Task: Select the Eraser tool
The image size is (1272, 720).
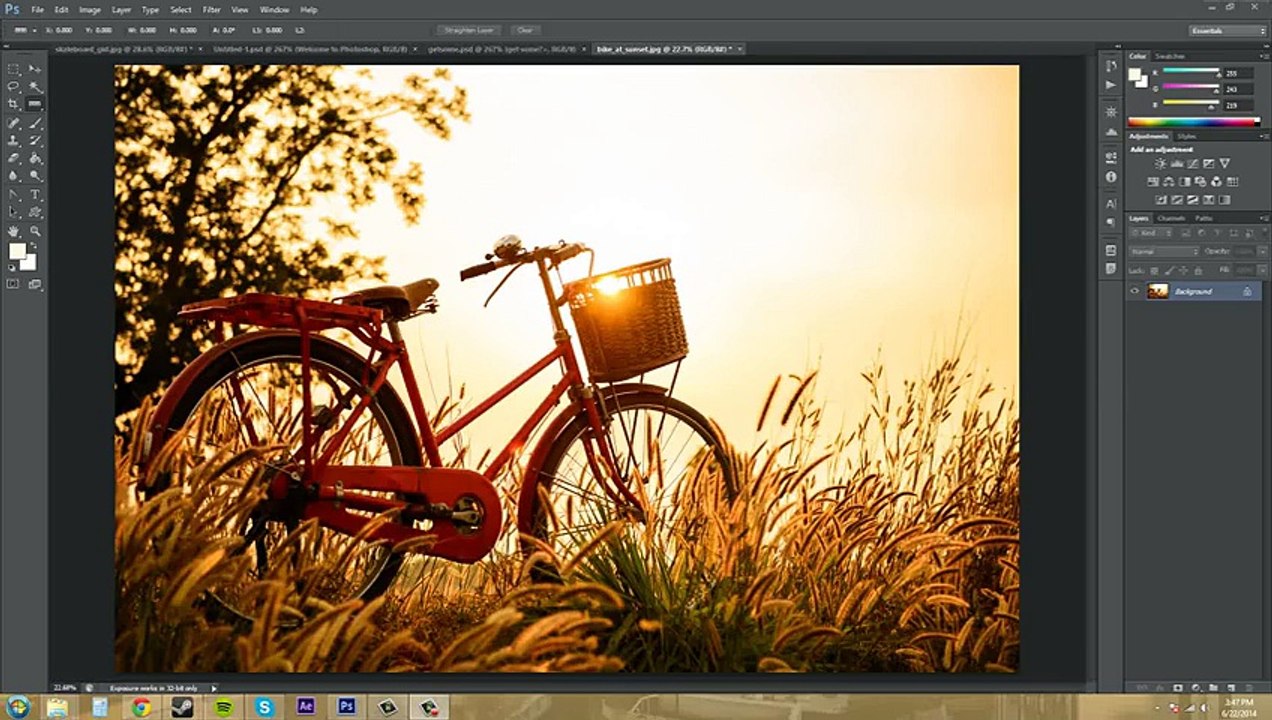Action: point(14,158)
